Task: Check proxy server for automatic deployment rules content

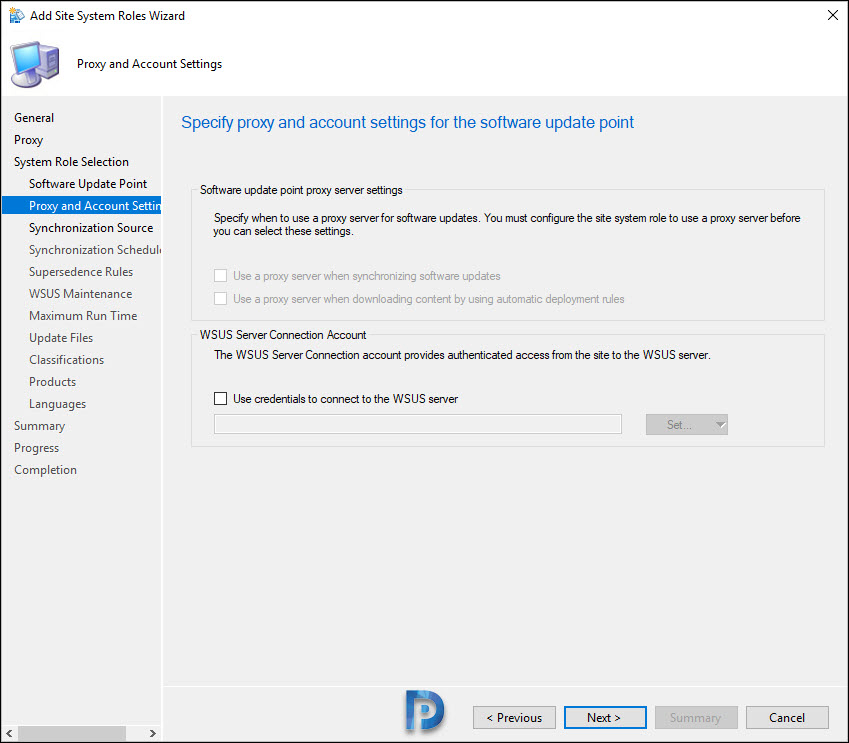Action: point(220,298)
